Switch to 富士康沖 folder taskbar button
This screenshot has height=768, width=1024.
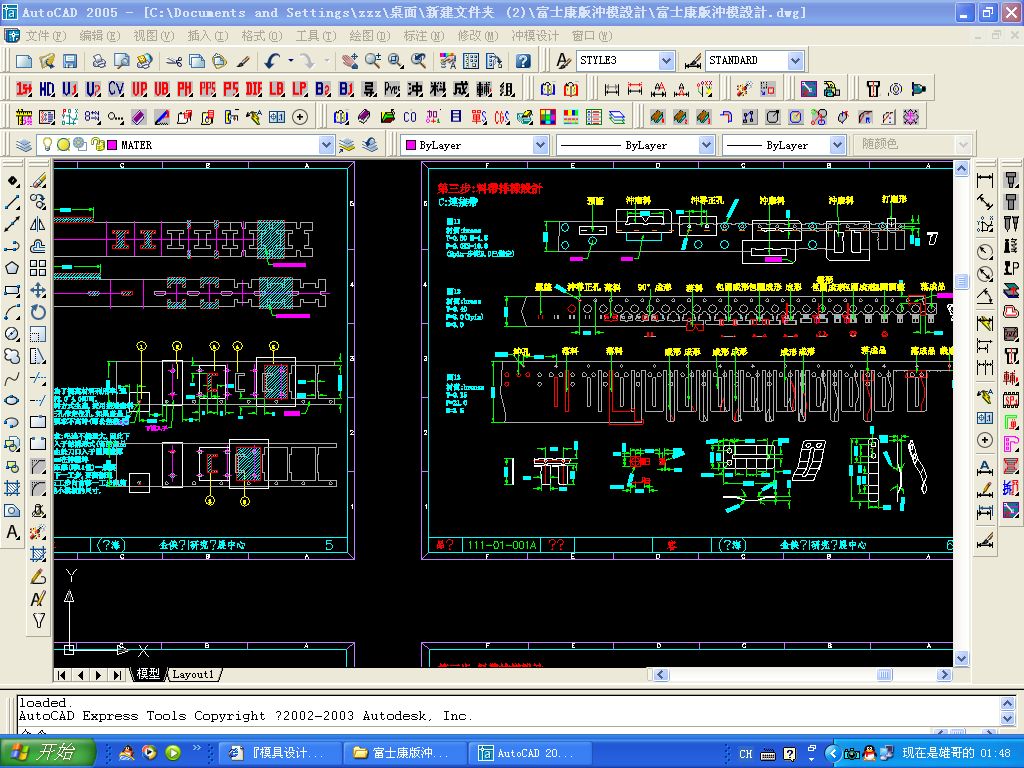coord(403,753)
